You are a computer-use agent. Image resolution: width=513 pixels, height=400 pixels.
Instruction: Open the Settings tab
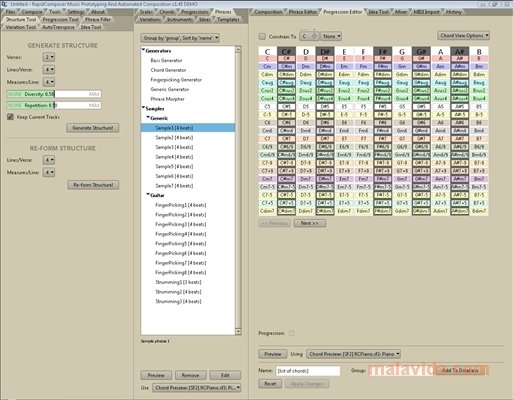[x=76, y=12]
